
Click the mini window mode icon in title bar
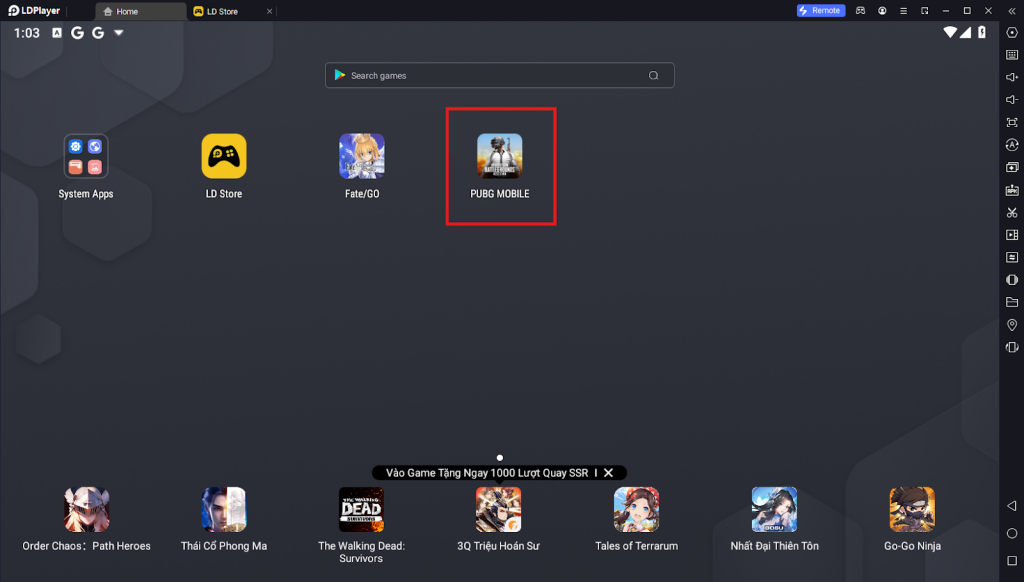925,10
